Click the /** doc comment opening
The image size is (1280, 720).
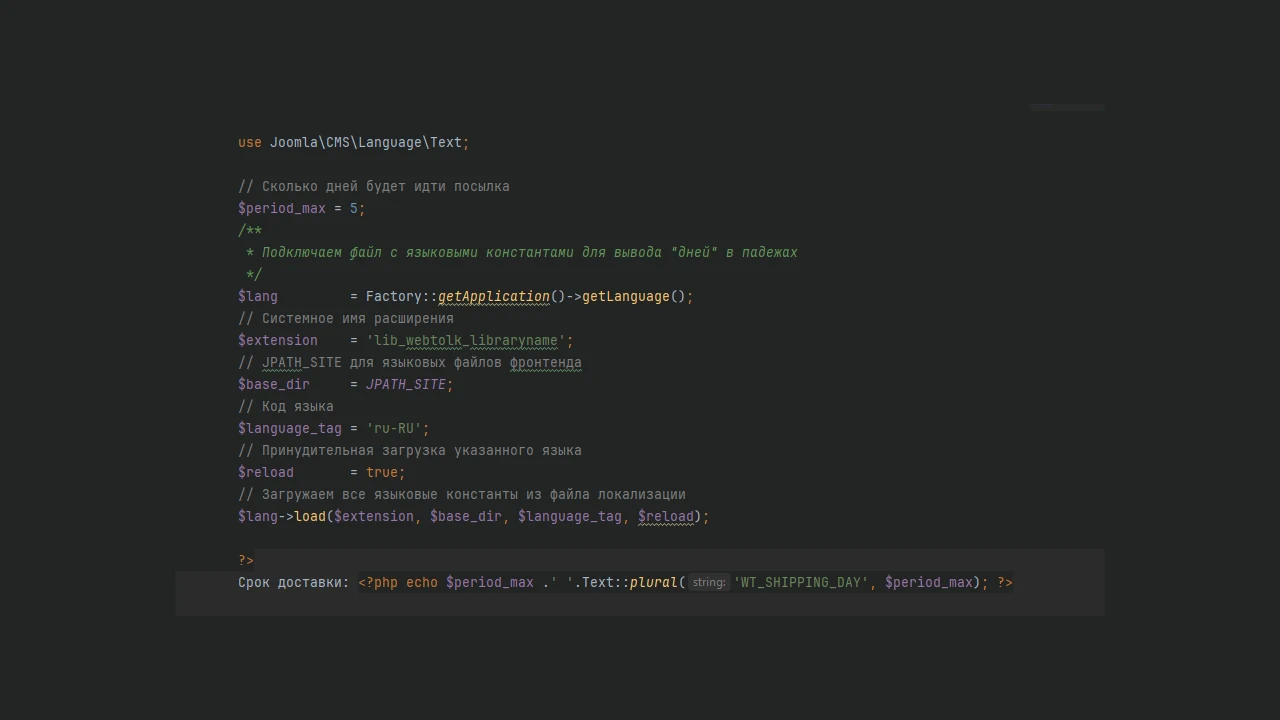point(250,230)
